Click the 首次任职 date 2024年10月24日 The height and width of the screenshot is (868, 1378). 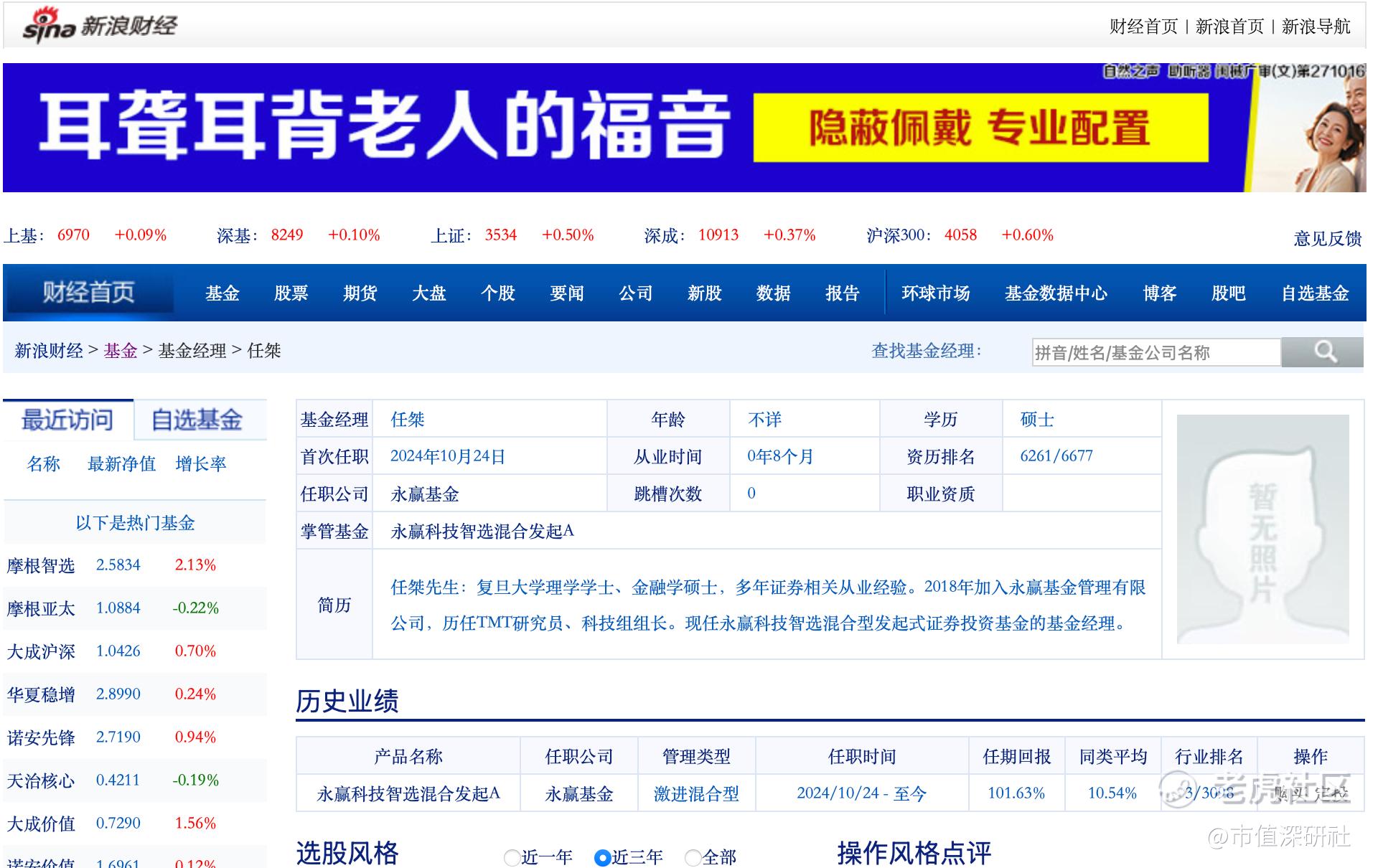tap(448, 456)
